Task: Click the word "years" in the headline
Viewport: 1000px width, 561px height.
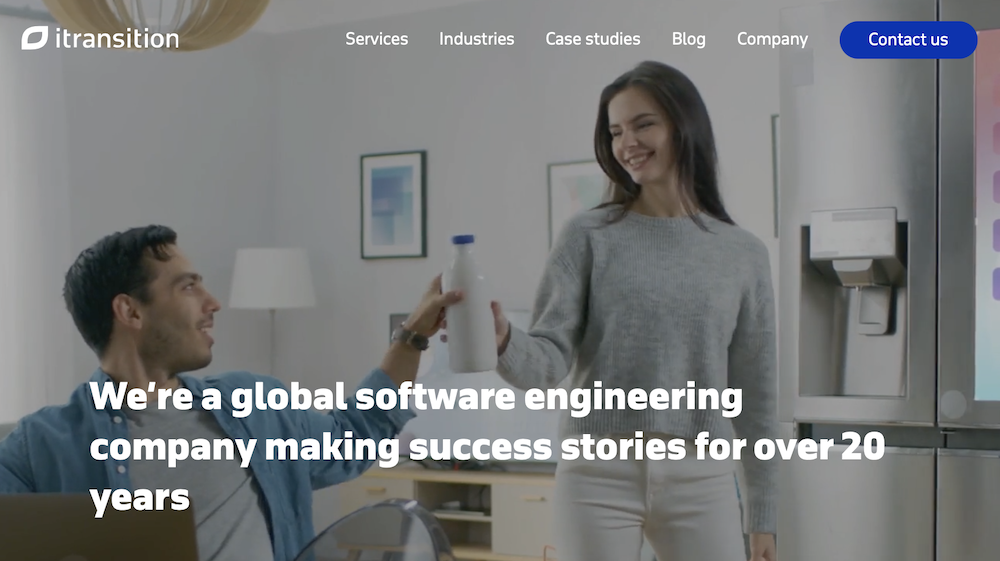Action: pos(140,499)
